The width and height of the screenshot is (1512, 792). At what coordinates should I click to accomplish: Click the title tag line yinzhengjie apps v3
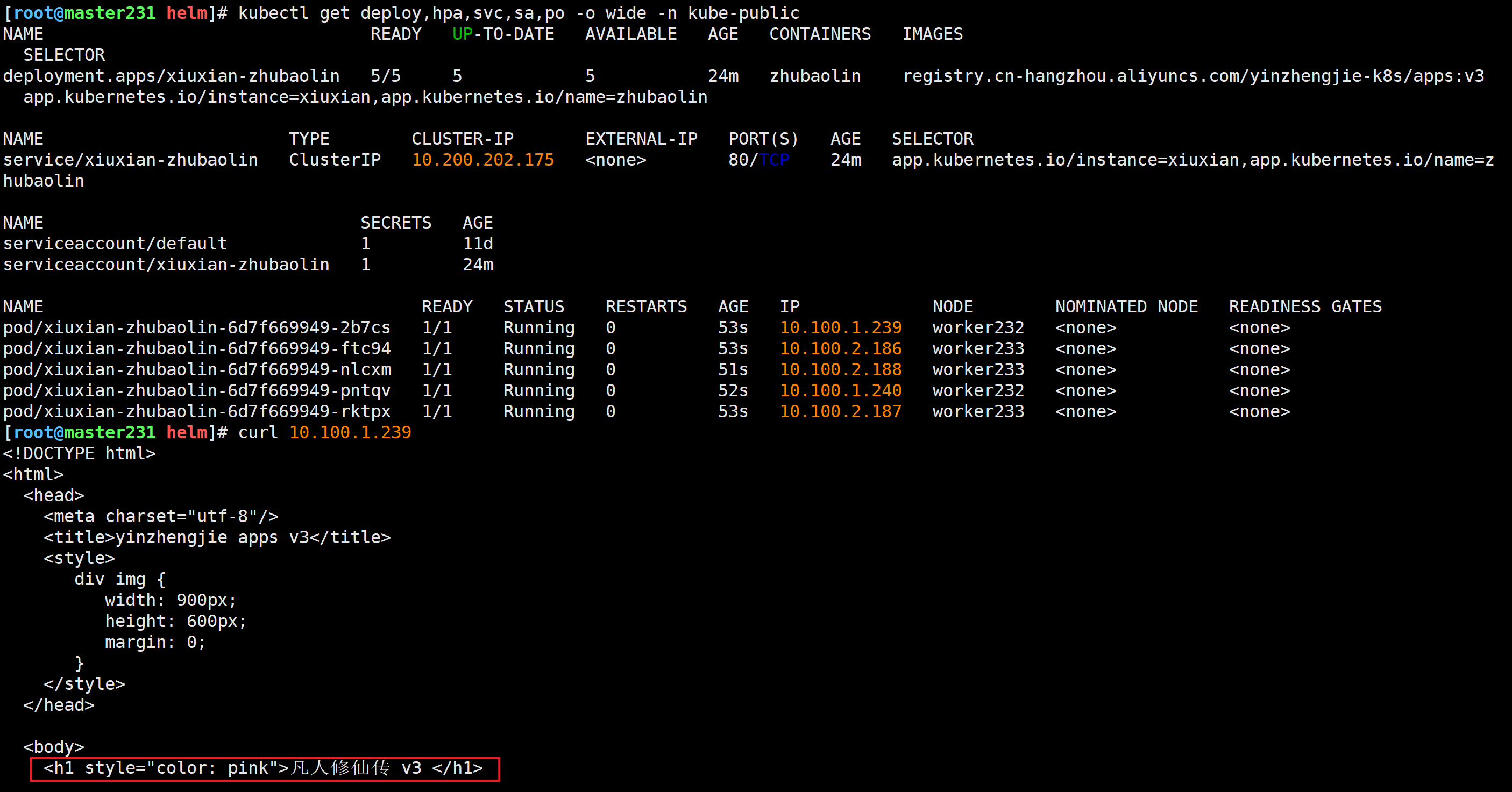[x=217, y=537]
